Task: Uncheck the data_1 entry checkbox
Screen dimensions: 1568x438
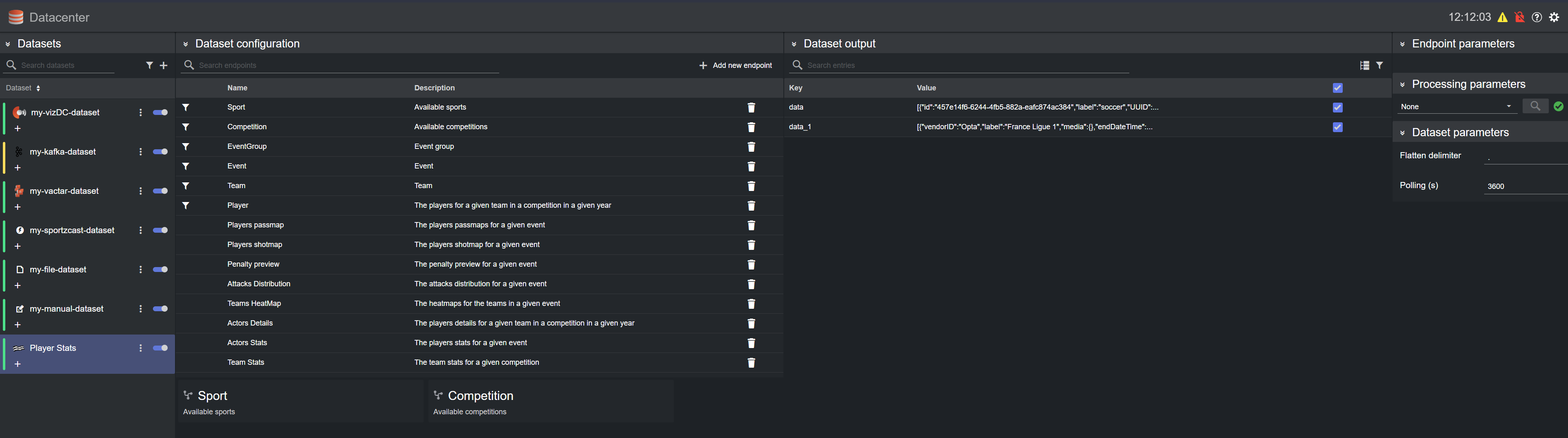Action: pos(1337,127)
